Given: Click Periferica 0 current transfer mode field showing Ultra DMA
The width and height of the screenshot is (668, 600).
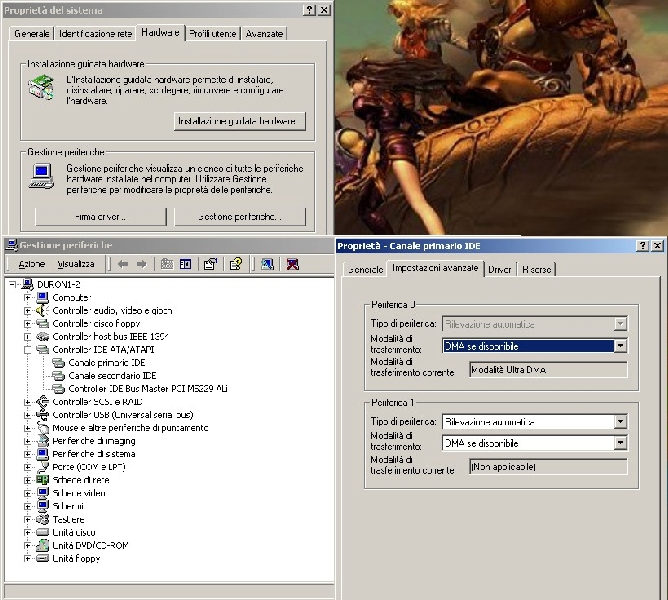Looking at the screenshot, I should [x=548, y=370].
